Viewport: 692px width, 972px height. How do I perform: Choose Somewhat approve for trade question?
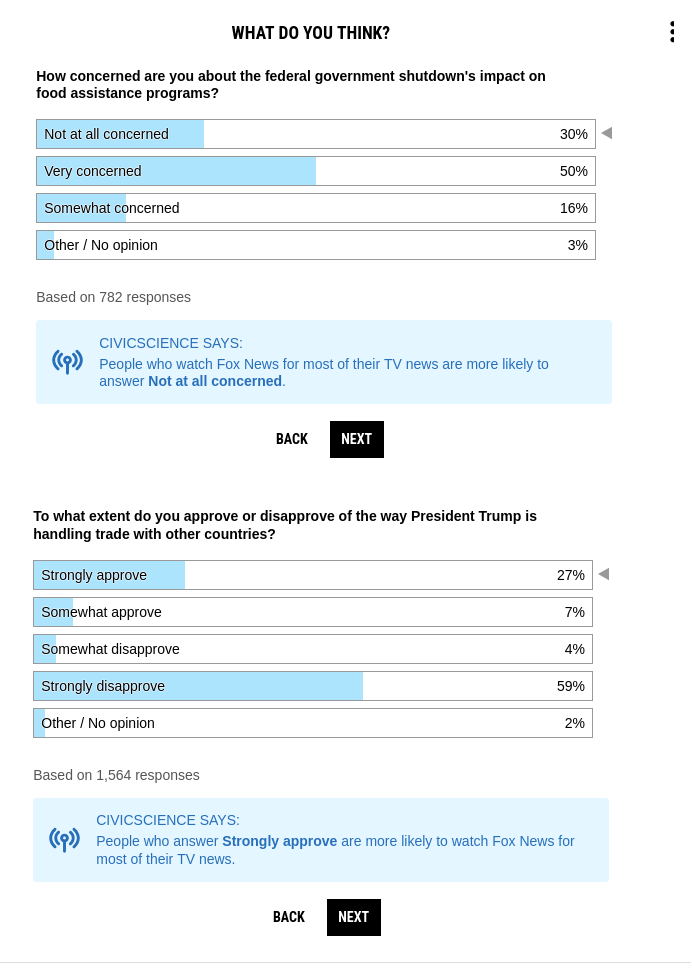[x=313, y=612]
